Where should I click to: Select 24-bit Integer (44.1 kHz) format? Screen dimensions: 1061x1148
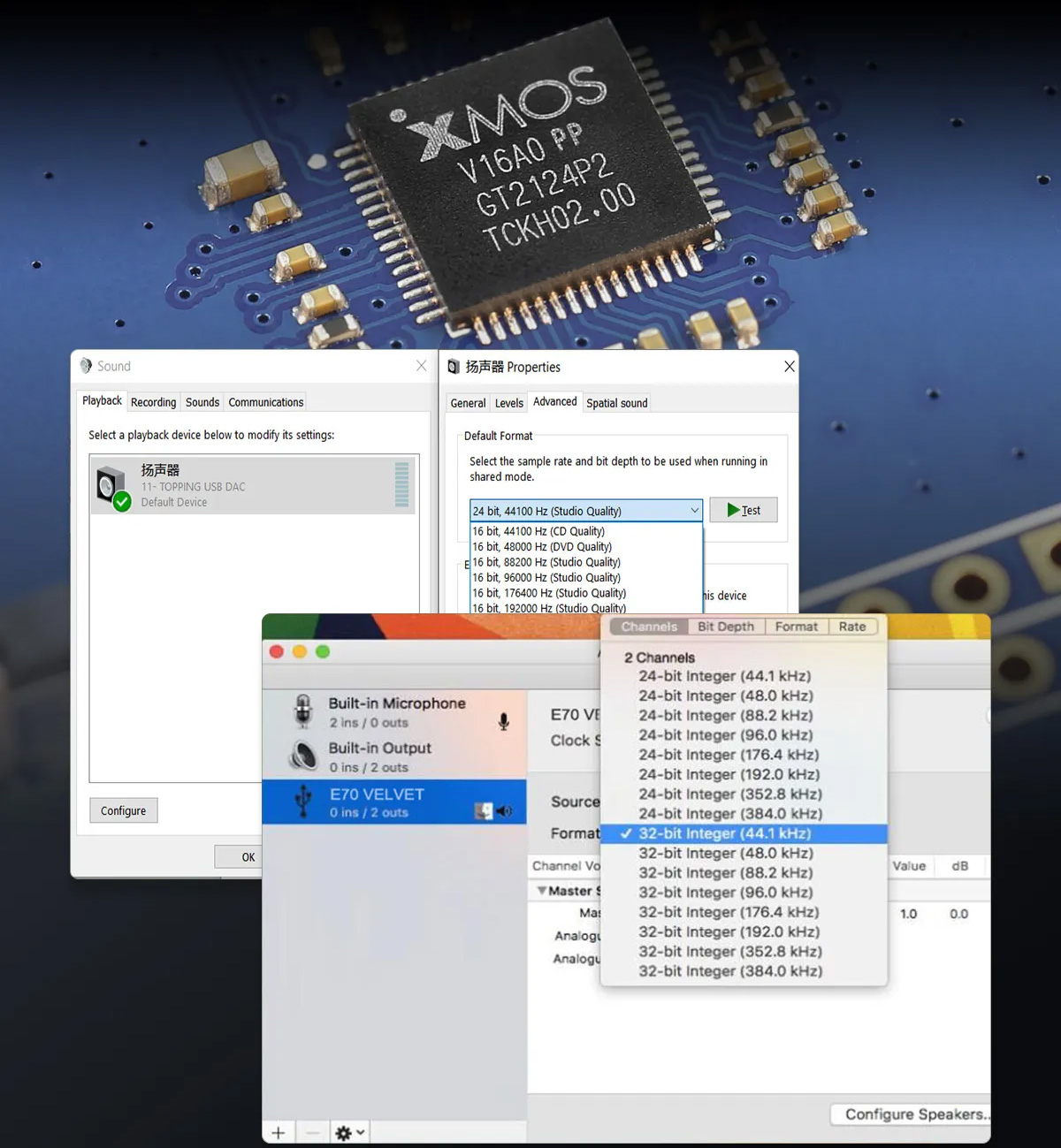tap(744, 676)
